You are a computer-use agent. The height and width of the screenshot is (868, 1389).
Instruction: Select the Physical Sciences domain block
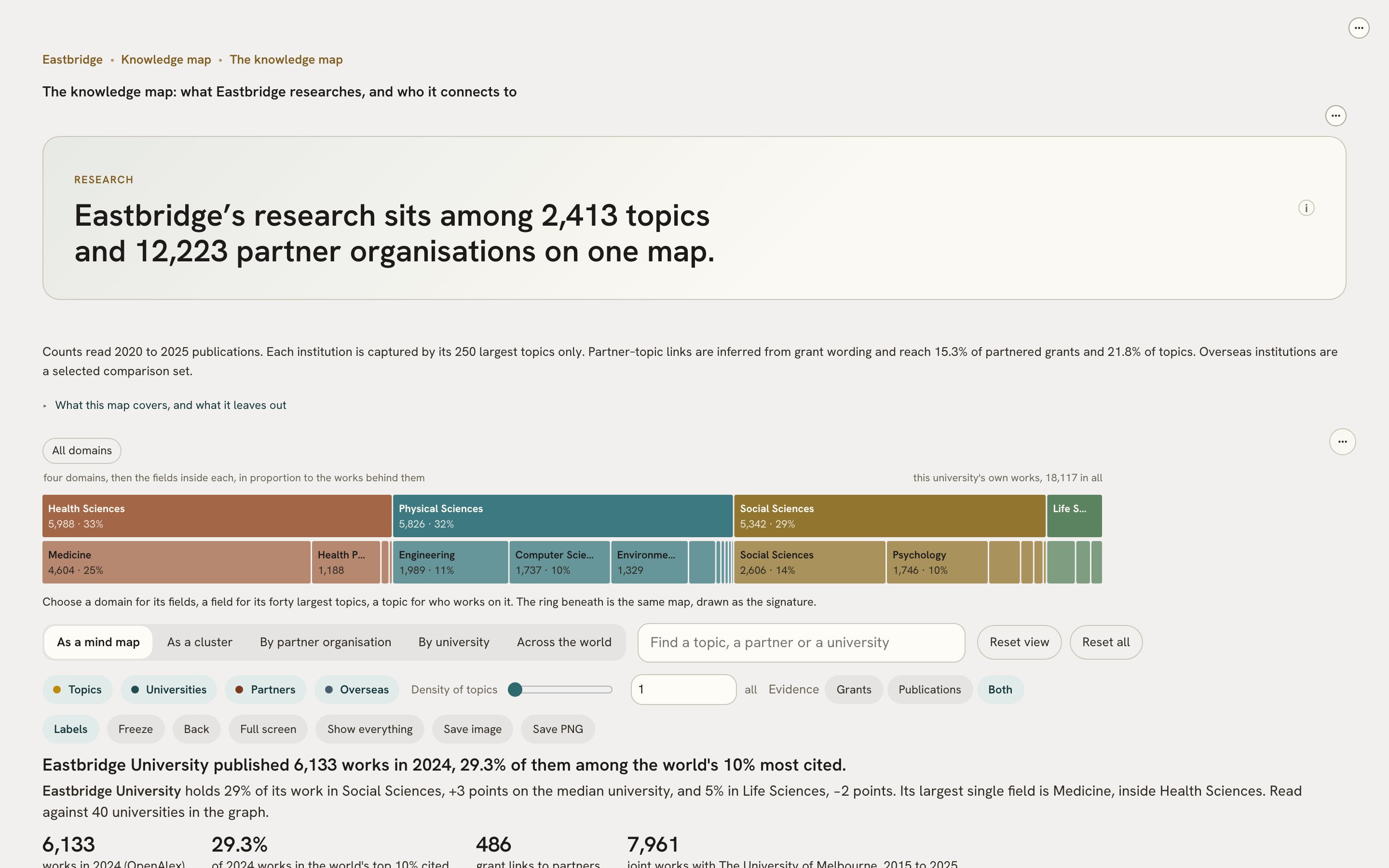[x=562, y=516]
